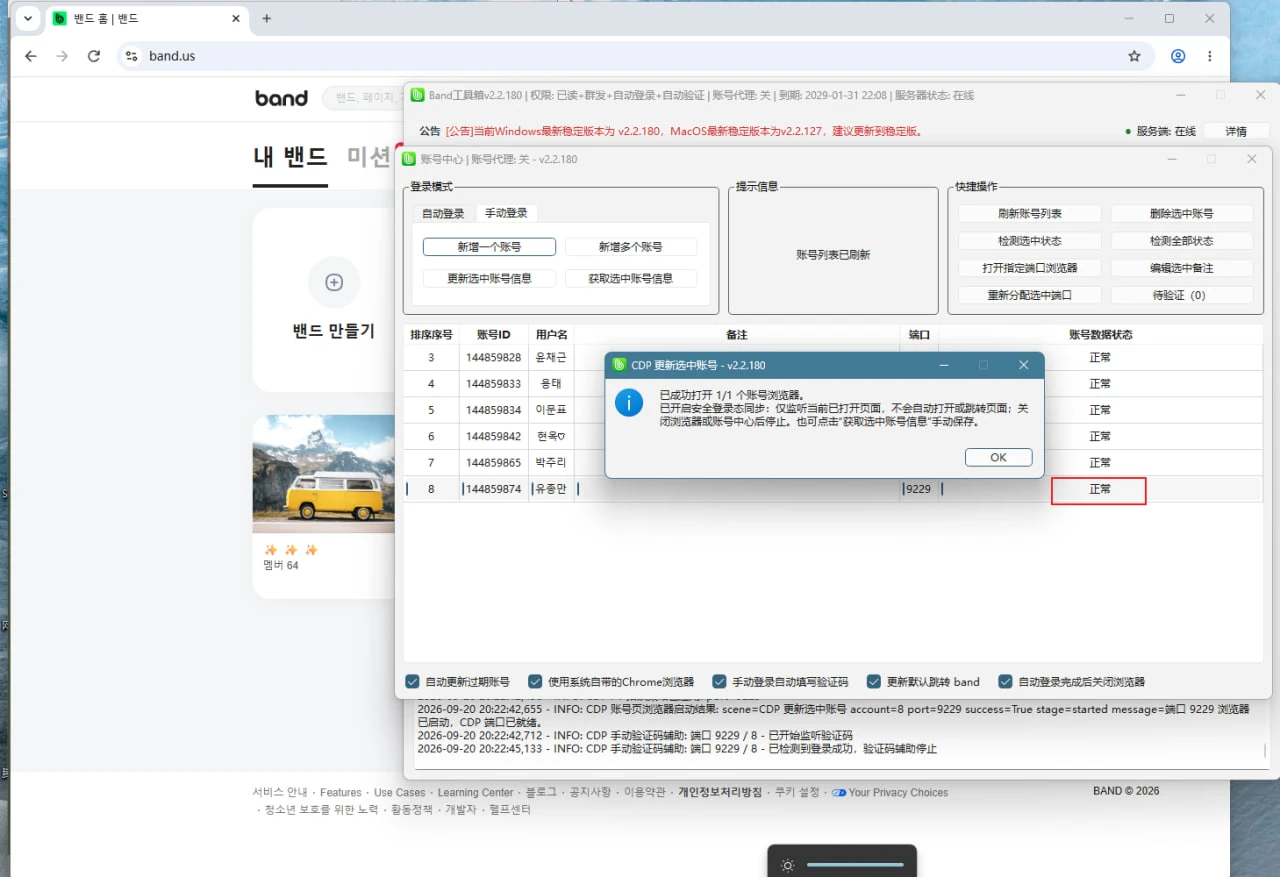
Task: Toggle 使用系统自带的Chrome浏览器 checkbox
Action: pyautogui.click(x=535, y=682)
